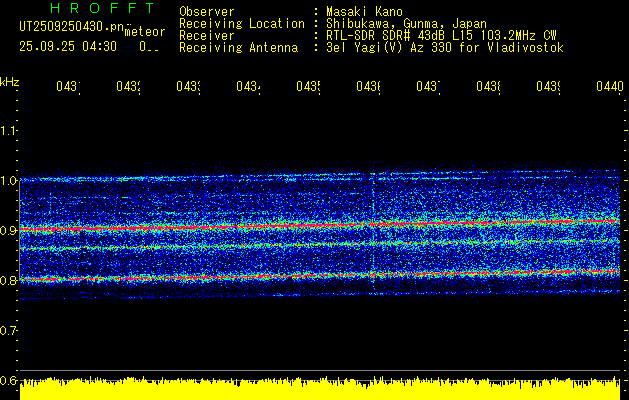Viewport: 629px width, 400px height.
Task: Click the 0435 time marker
Action: pos(308,86)
